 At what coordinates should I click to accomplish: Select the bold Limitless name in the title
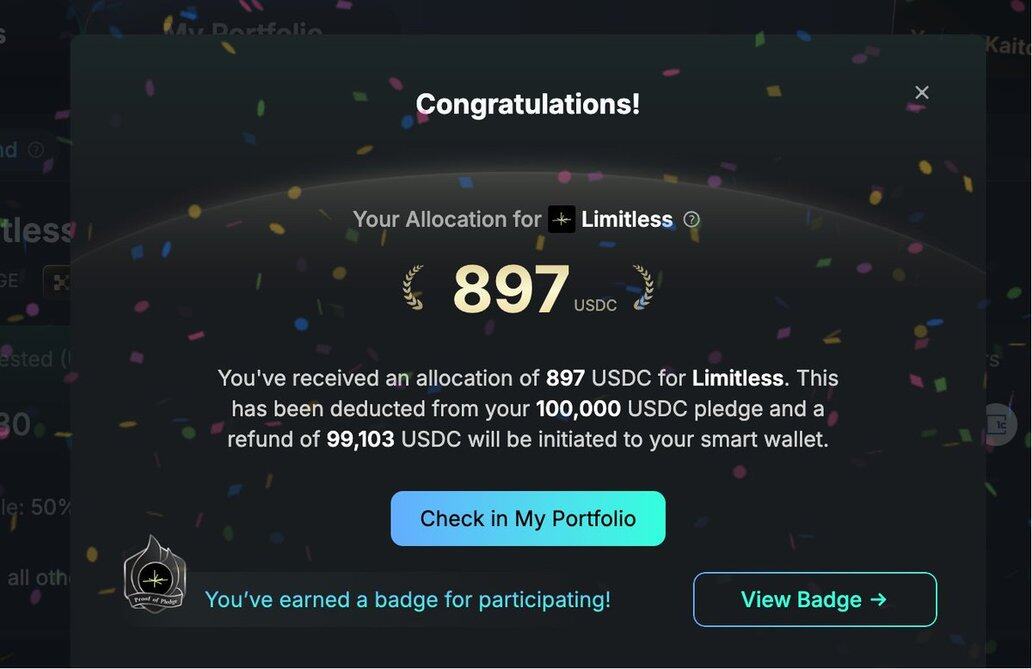click(x=627, y=220)
